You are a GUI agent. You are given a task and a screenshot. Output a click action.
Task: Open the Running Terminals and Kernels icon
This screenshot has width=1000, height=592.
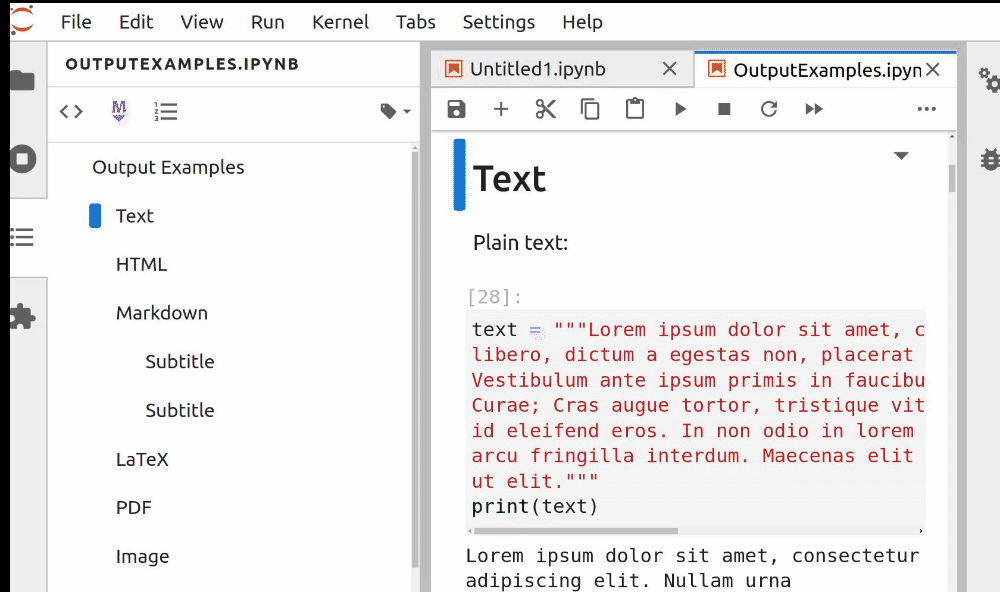point(23,159)
